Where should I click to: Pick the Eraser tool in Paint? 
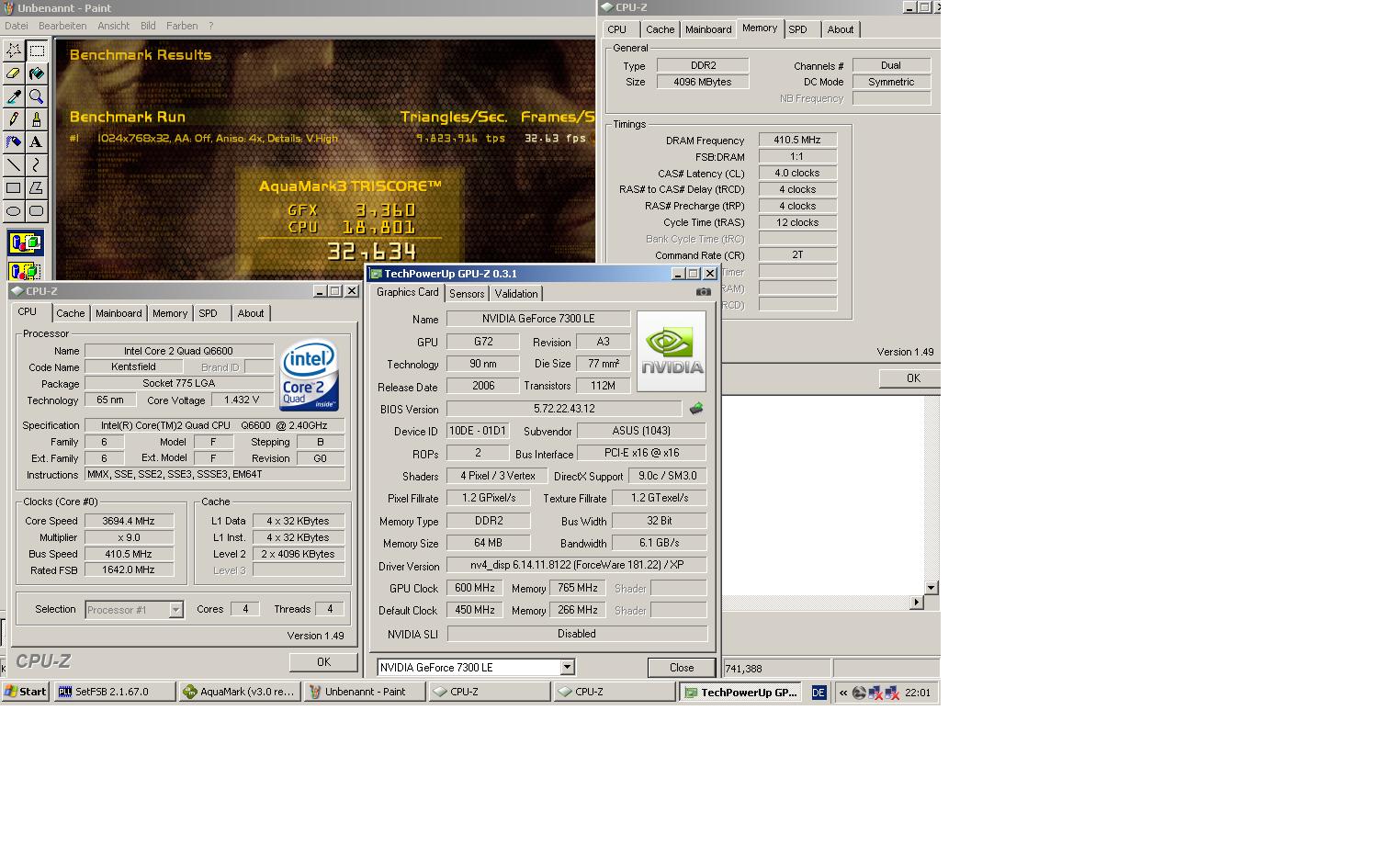click(x=14, y=73)
